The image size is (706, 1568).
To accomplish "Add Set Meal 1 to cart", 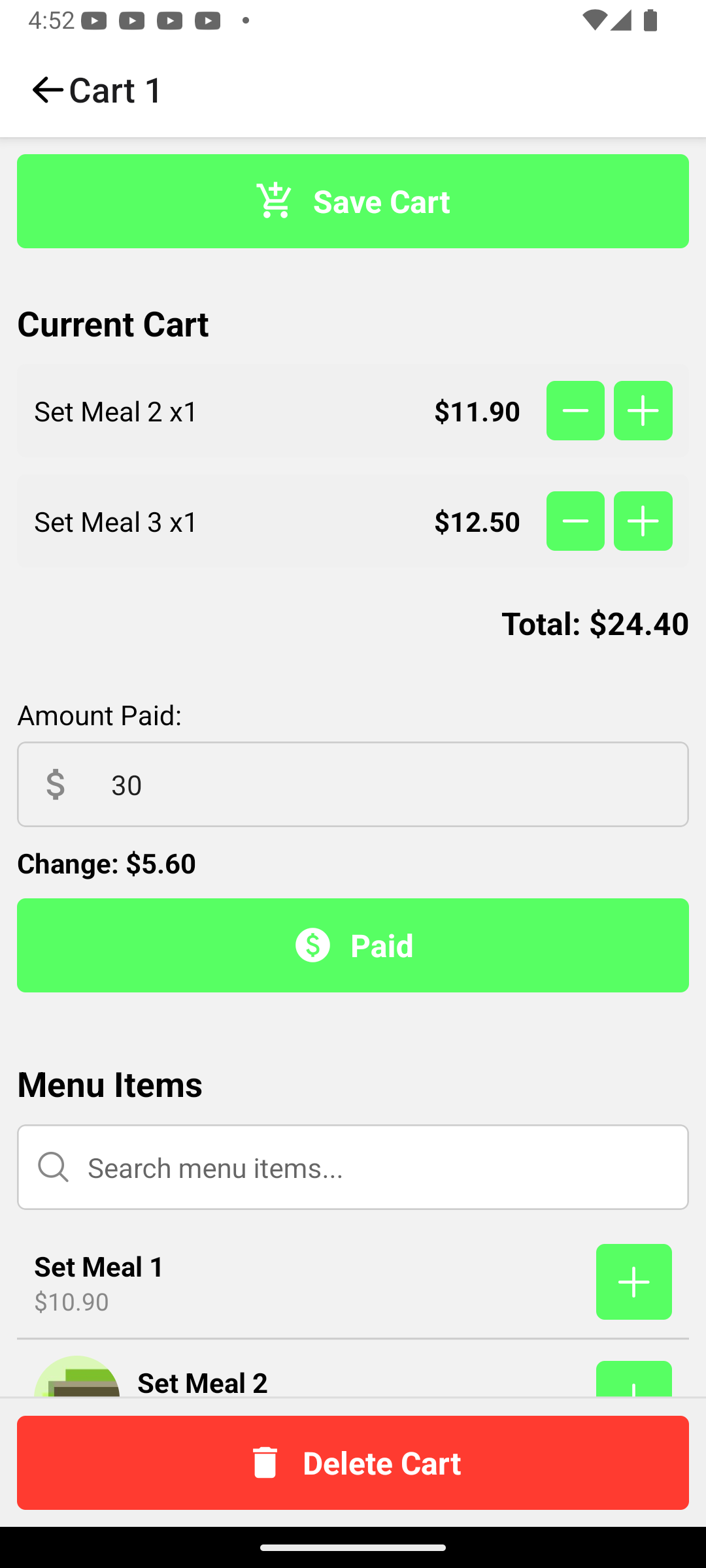I will (633, 1282).
